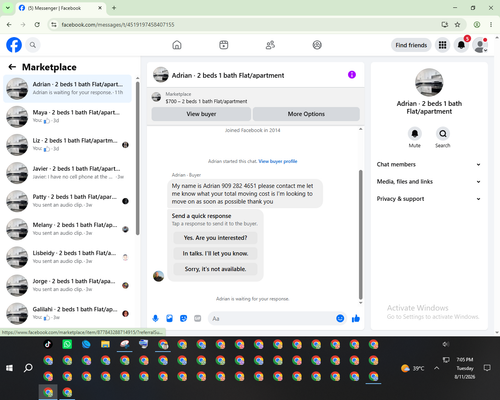Open a new browser tab
The height and width of the screenshot is (400, 500).
(114, 8)
